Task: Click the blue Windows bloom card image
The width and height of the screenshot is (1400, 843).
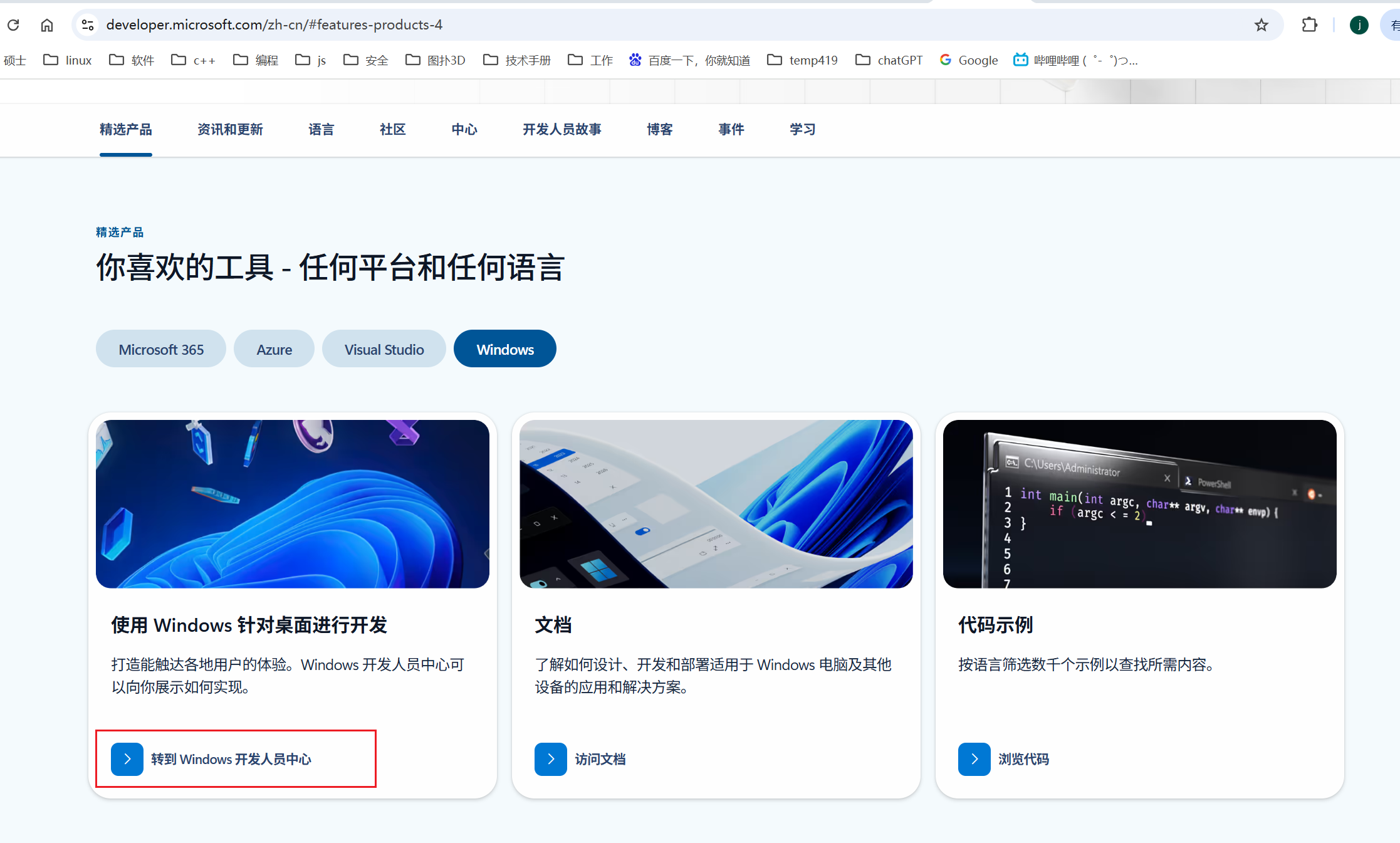Action: click(293, 504)
